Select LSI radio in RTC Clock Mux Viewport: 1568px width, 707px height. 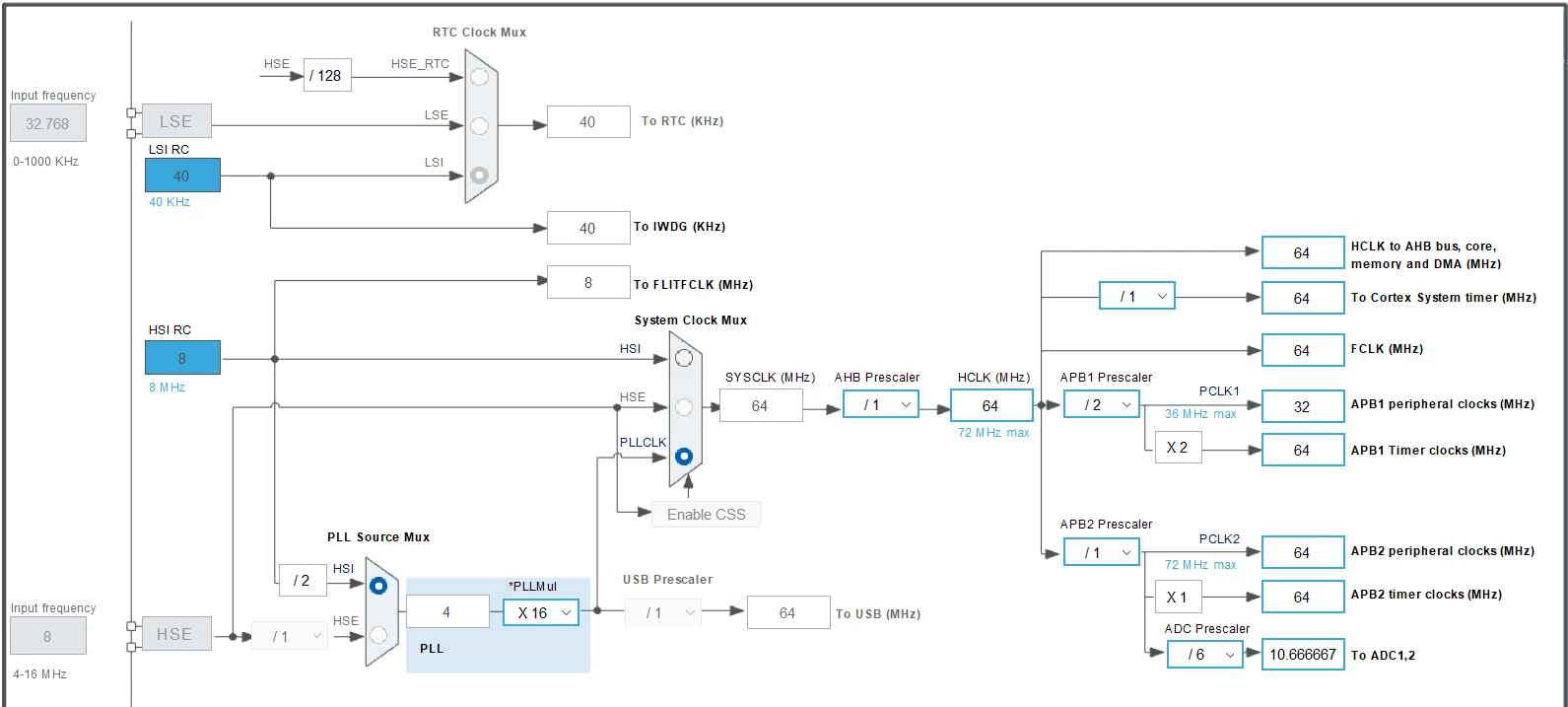479,176
